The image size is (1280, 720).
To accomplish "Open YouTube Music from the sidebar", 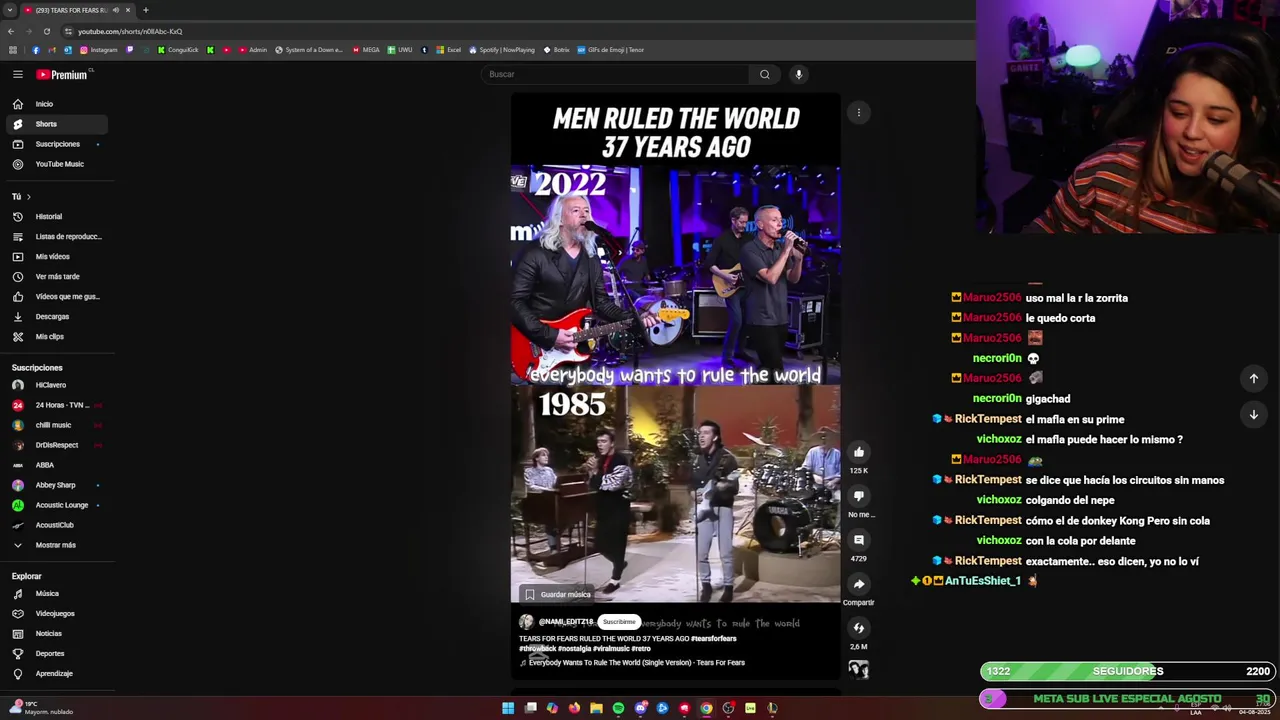I will (x=59, y=164).
